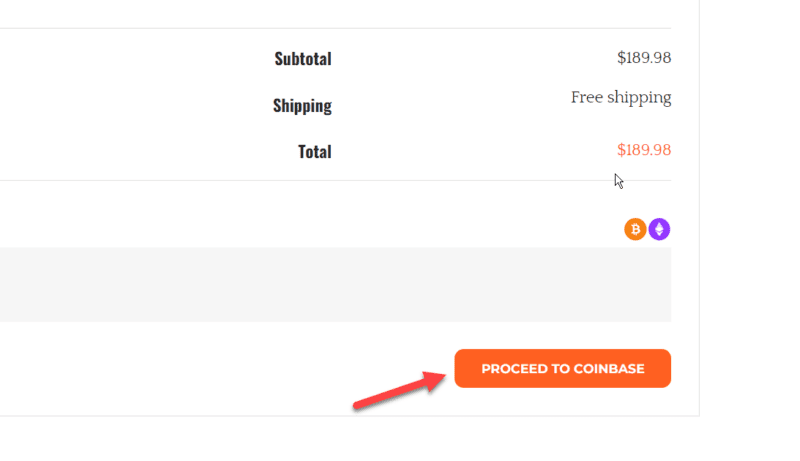Click the Shipping label
The width and height of the screenshot is (800, 461).
(x=302, y=105)
